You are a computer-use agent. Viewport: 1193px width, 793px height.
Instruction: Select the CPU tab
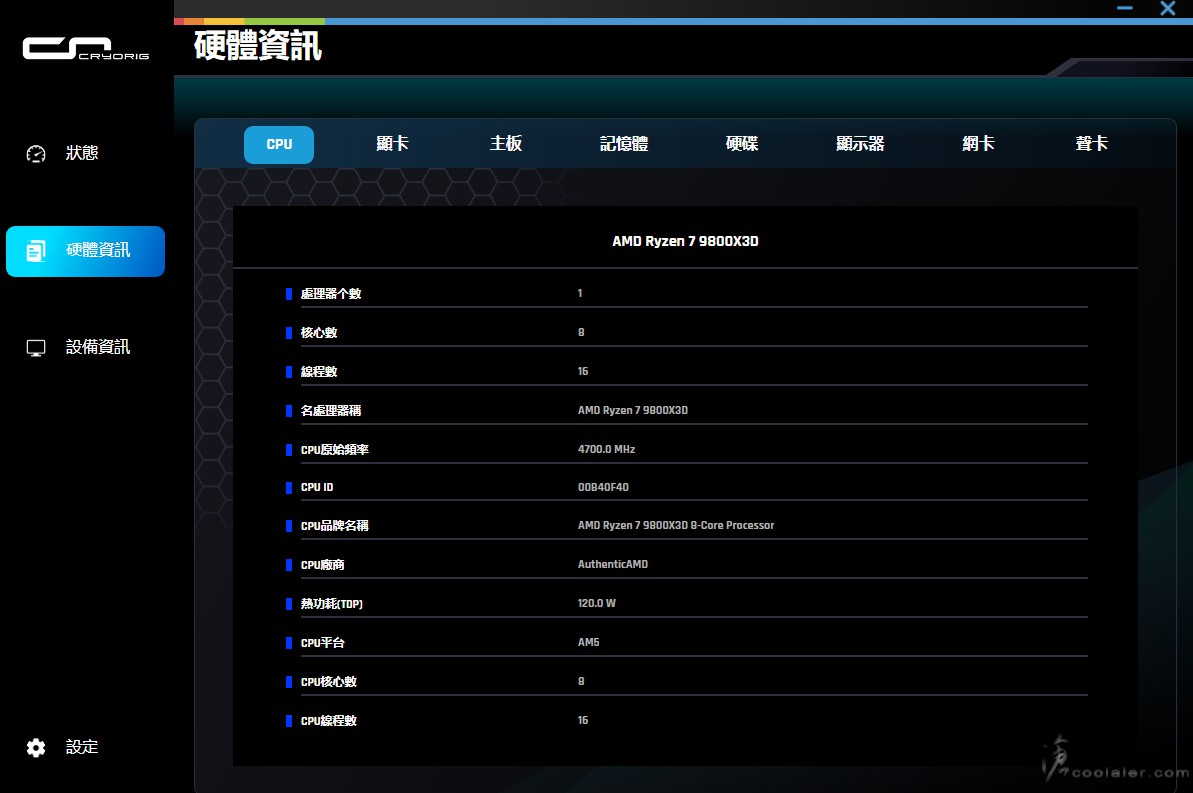(x=279, y=144)
